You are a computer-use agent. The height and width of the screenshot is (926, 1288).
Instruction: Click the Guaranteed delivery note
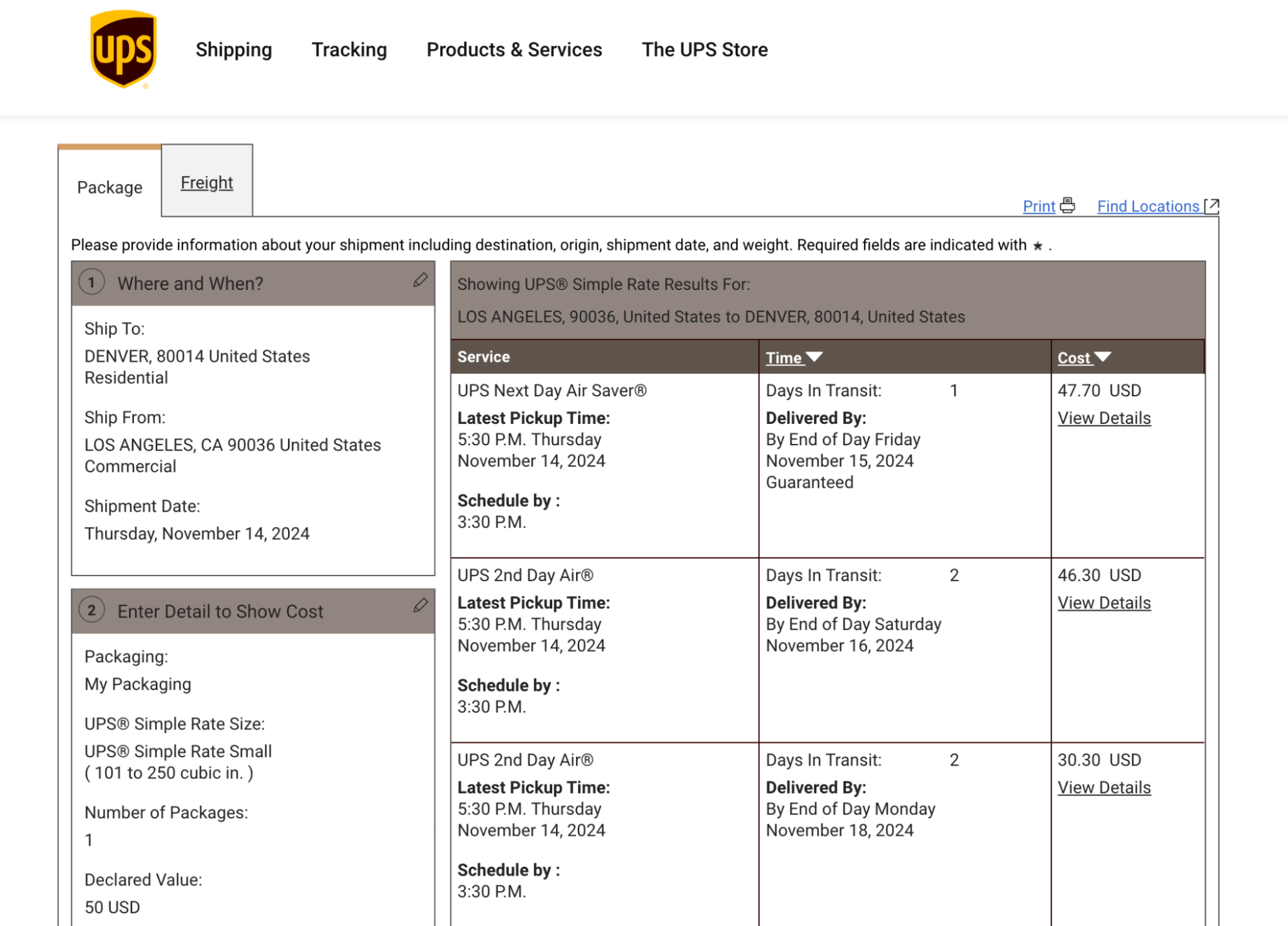(809, 483)
